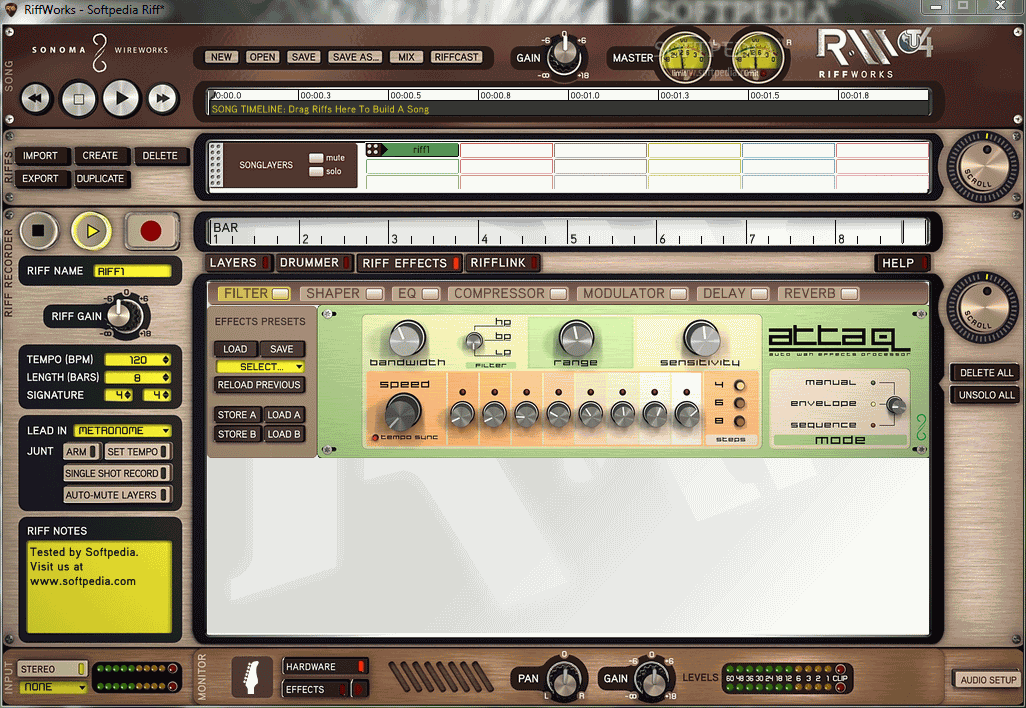The width and height of the screenshot is (1026, 708).
Task: Click the bandwidth knob on filter
Action: pyautogui.click(x=407, y=338)
